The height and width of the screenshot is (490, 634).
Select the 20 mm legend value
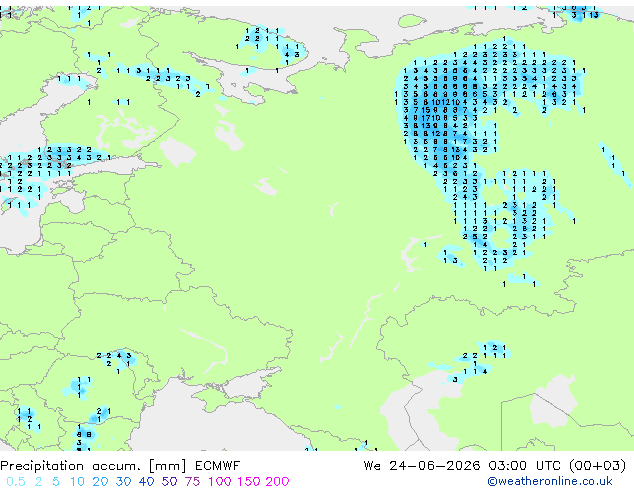pos(100,482)
